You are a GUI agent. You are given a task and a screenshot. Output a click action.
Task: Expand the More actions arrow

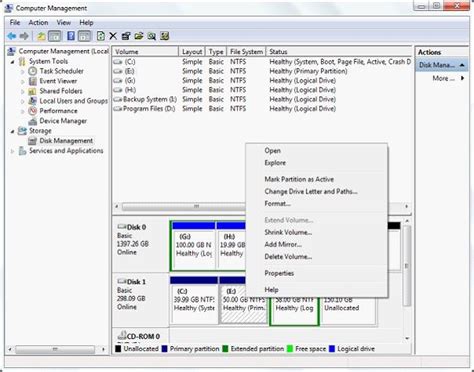462,78
